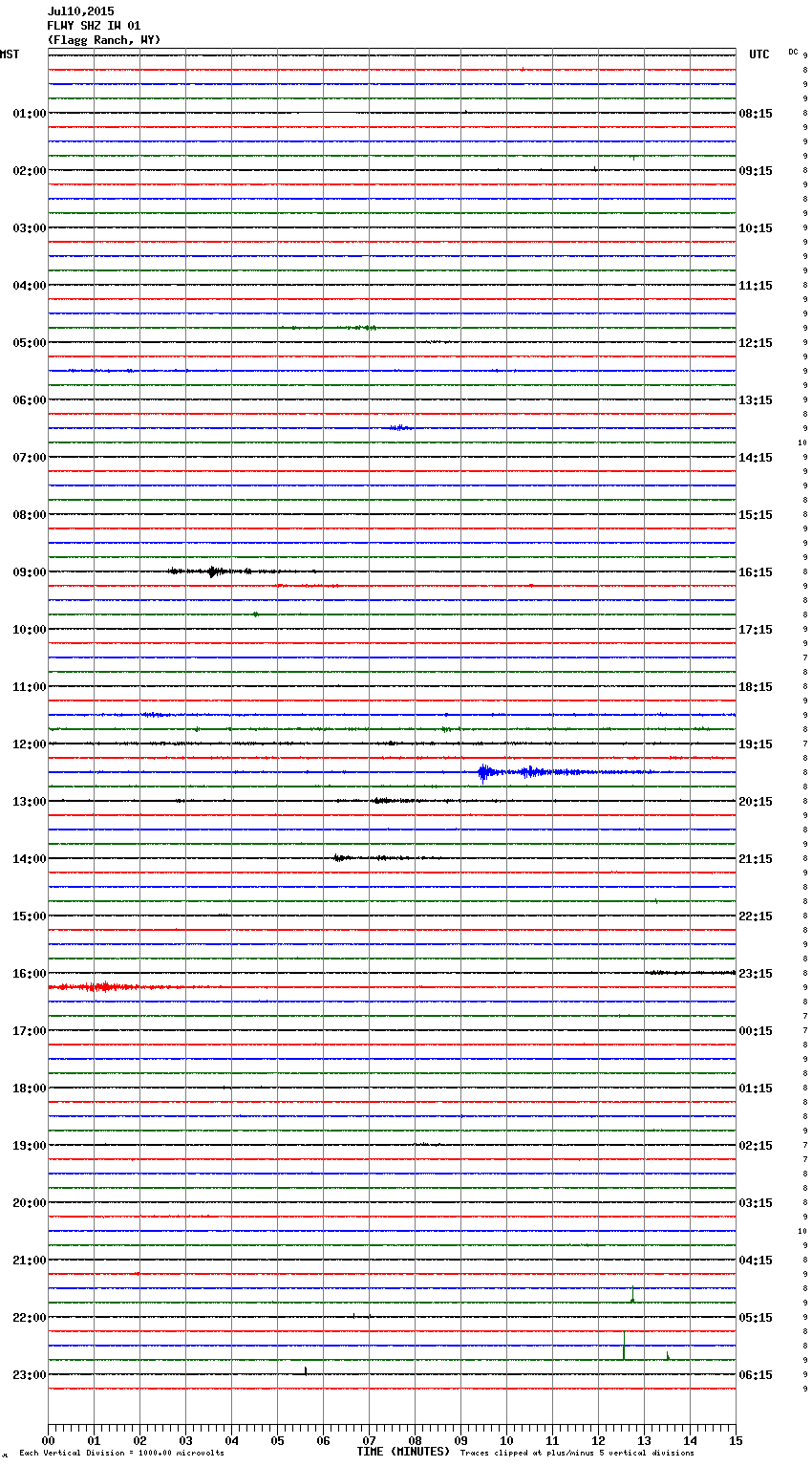Click the small green blip below the 09:00 event
This screenshot has width=812, height=1466.
point(256,614)
